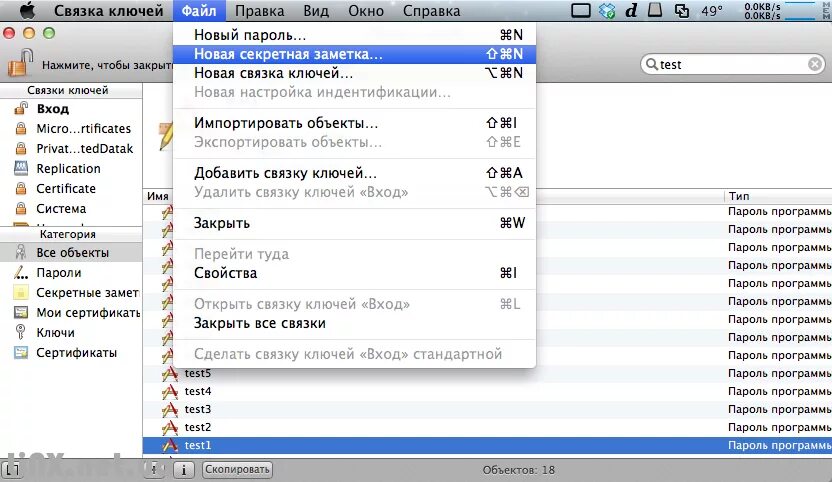The width and height of the screenshot is (832, 482).
Task: Choose Новая связка ключей… menu item
Action: pos(354,73)
